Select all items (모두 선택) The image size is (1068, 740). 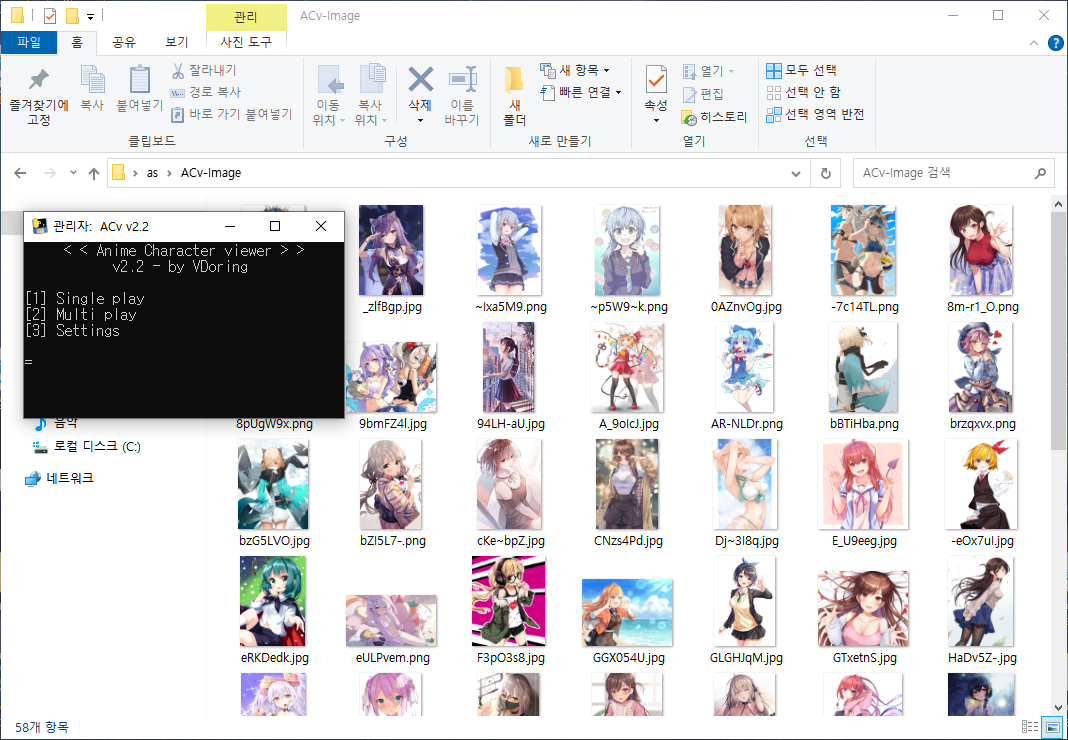coord(802,70)
